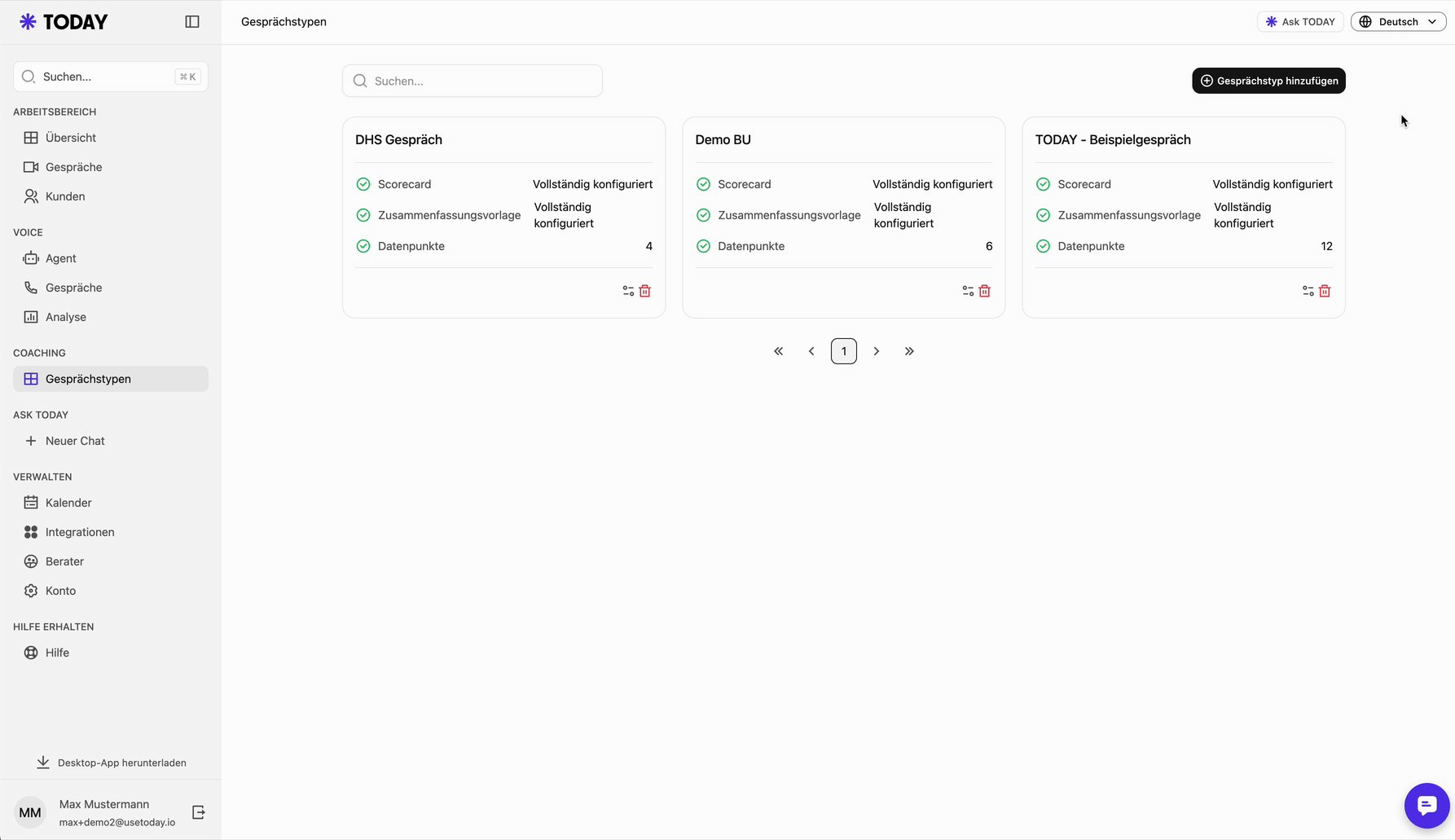Open Ask TODAY assistant
Screen dimensions: 1455x840
click(x=1300, y=22)
